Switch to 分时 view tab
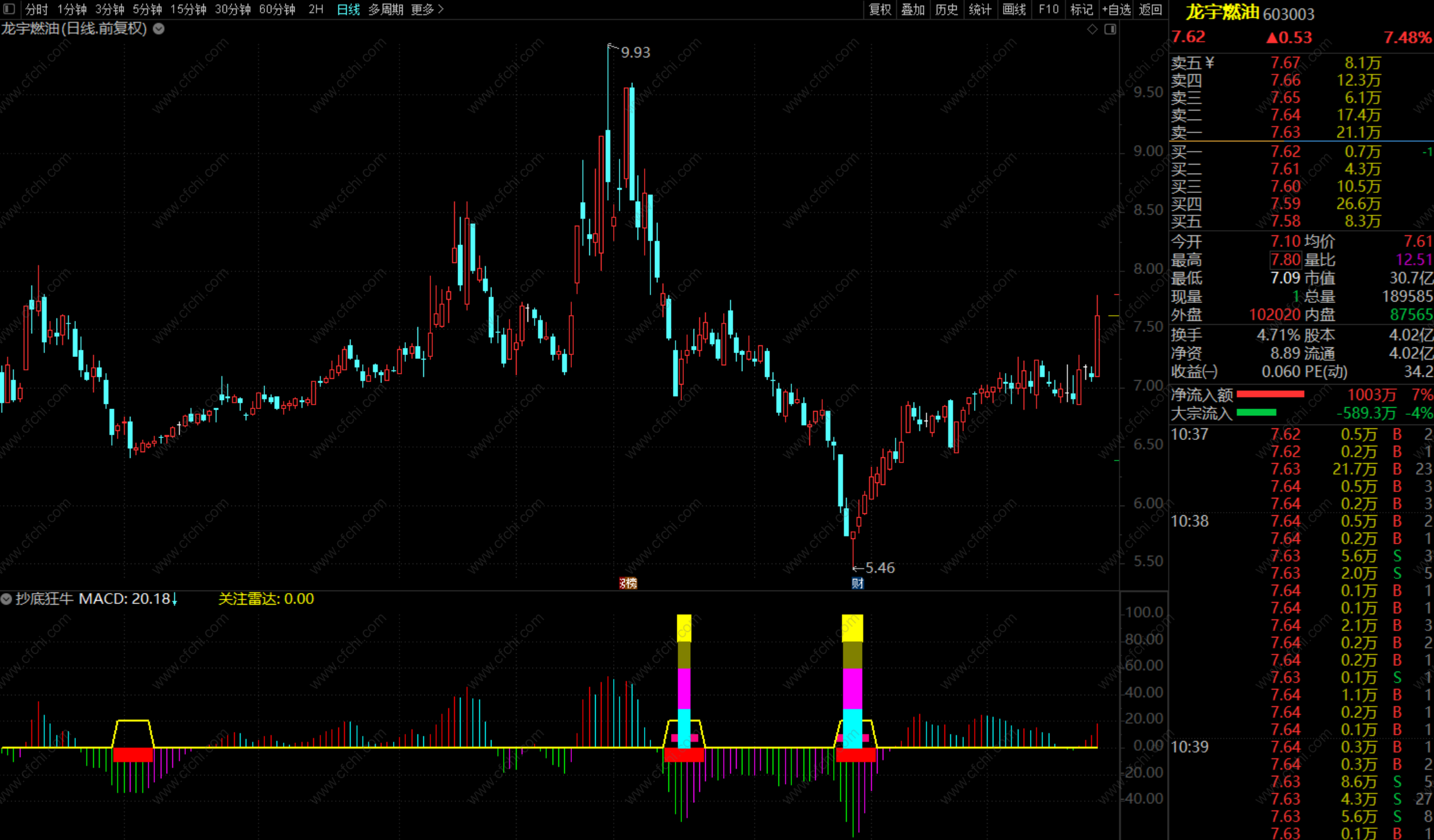The image size is (1434, 840). [36, 9]
